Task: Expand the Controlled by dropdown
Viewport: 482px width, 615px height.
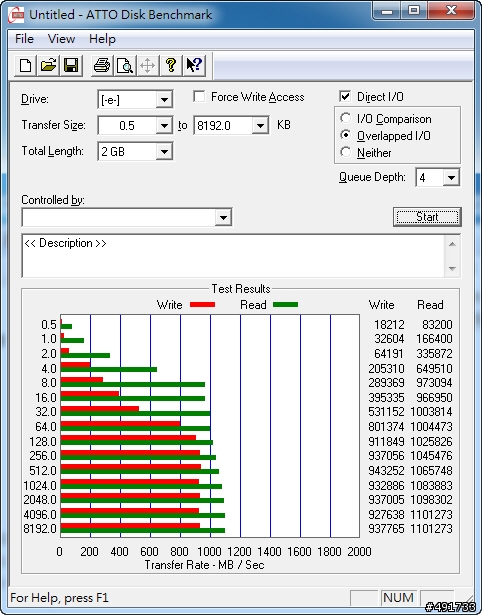Action: [x=223, y=217]
